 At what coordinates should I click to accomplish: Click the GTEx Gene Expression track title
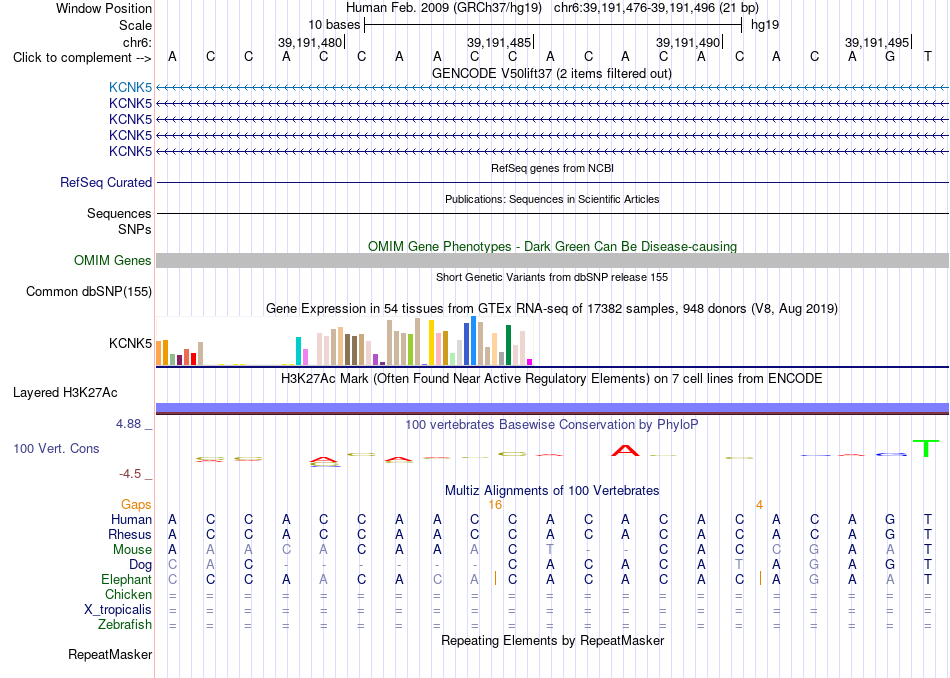(x=552, y=308)
